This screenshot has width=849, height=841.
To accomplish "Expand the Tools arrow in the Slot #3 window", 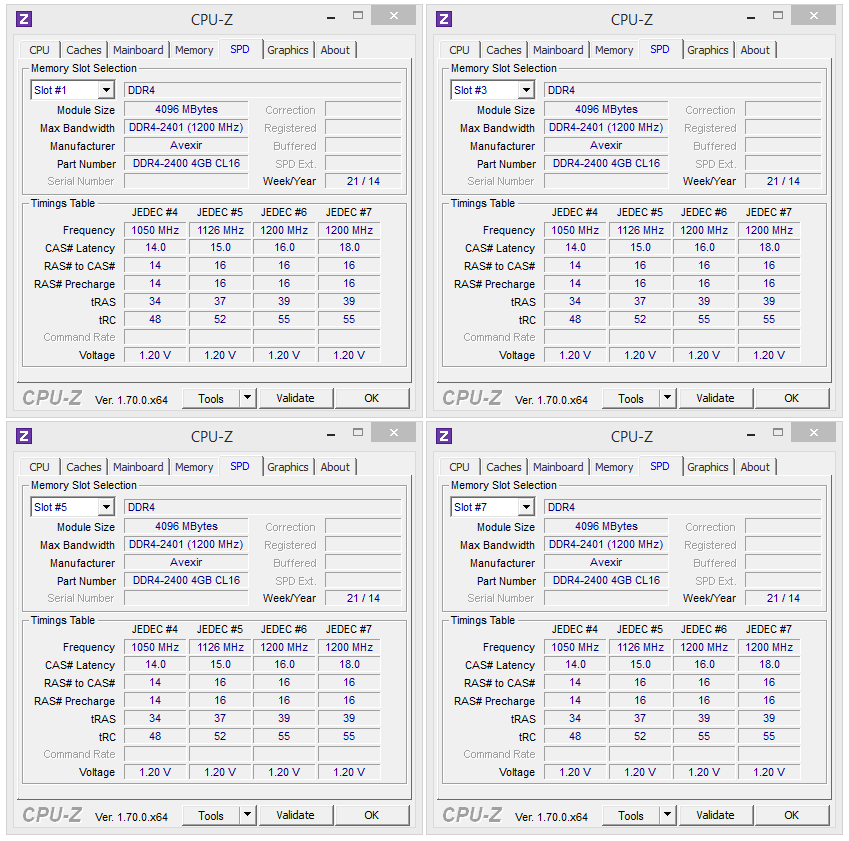I will pos(668,398).
